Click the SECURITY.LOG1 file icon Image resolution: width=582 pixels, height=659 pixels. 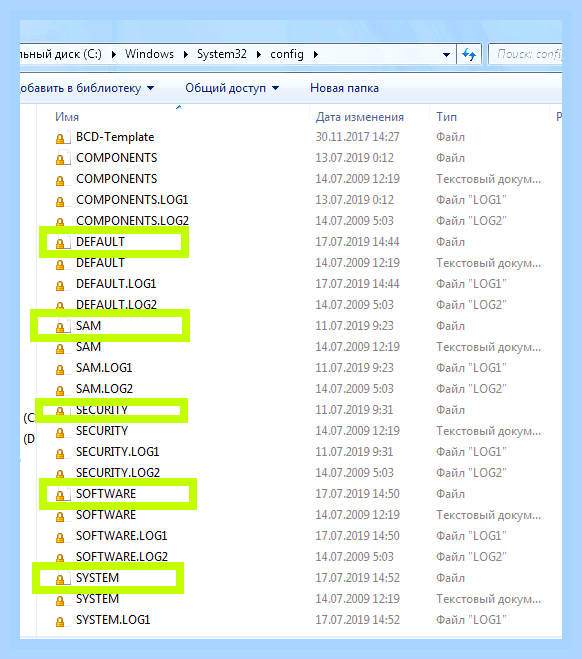[x=61, y=453]
